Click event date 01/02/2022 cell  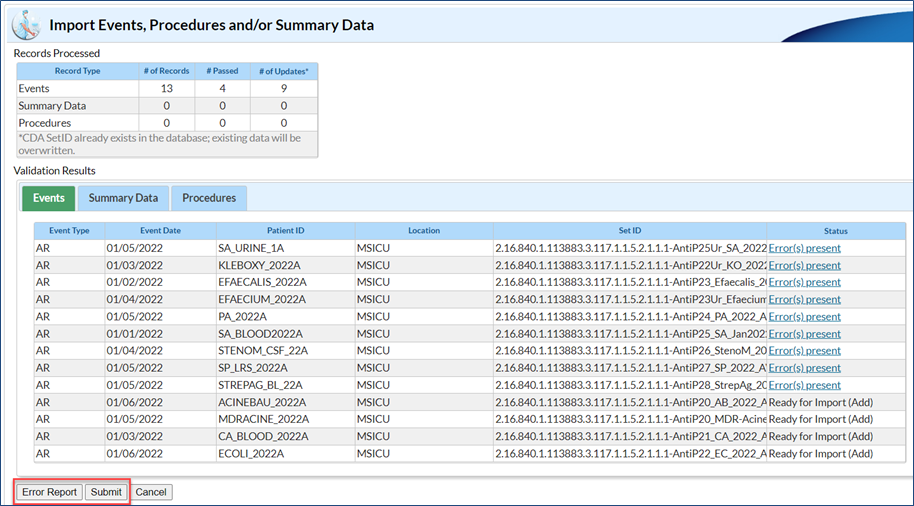[160, 282]
